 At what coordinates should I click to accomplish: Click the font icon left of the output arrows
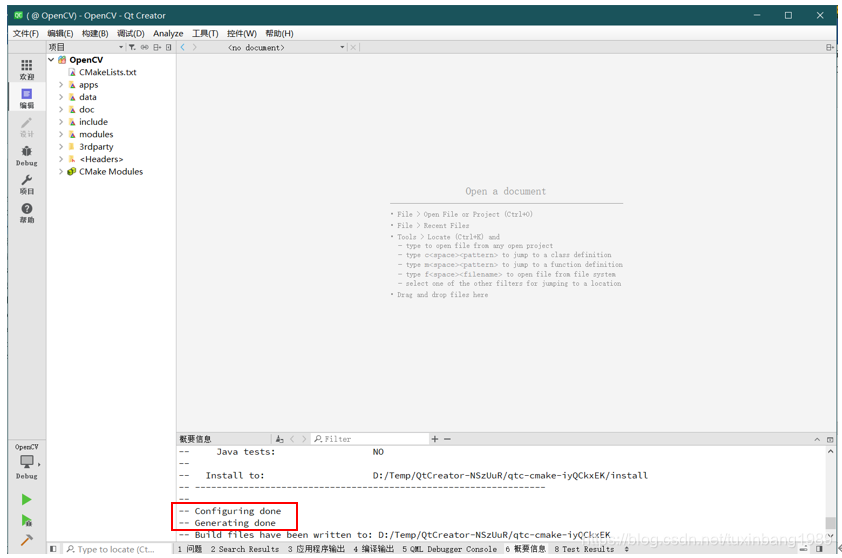pyautogui.click(x=279, y=439)
